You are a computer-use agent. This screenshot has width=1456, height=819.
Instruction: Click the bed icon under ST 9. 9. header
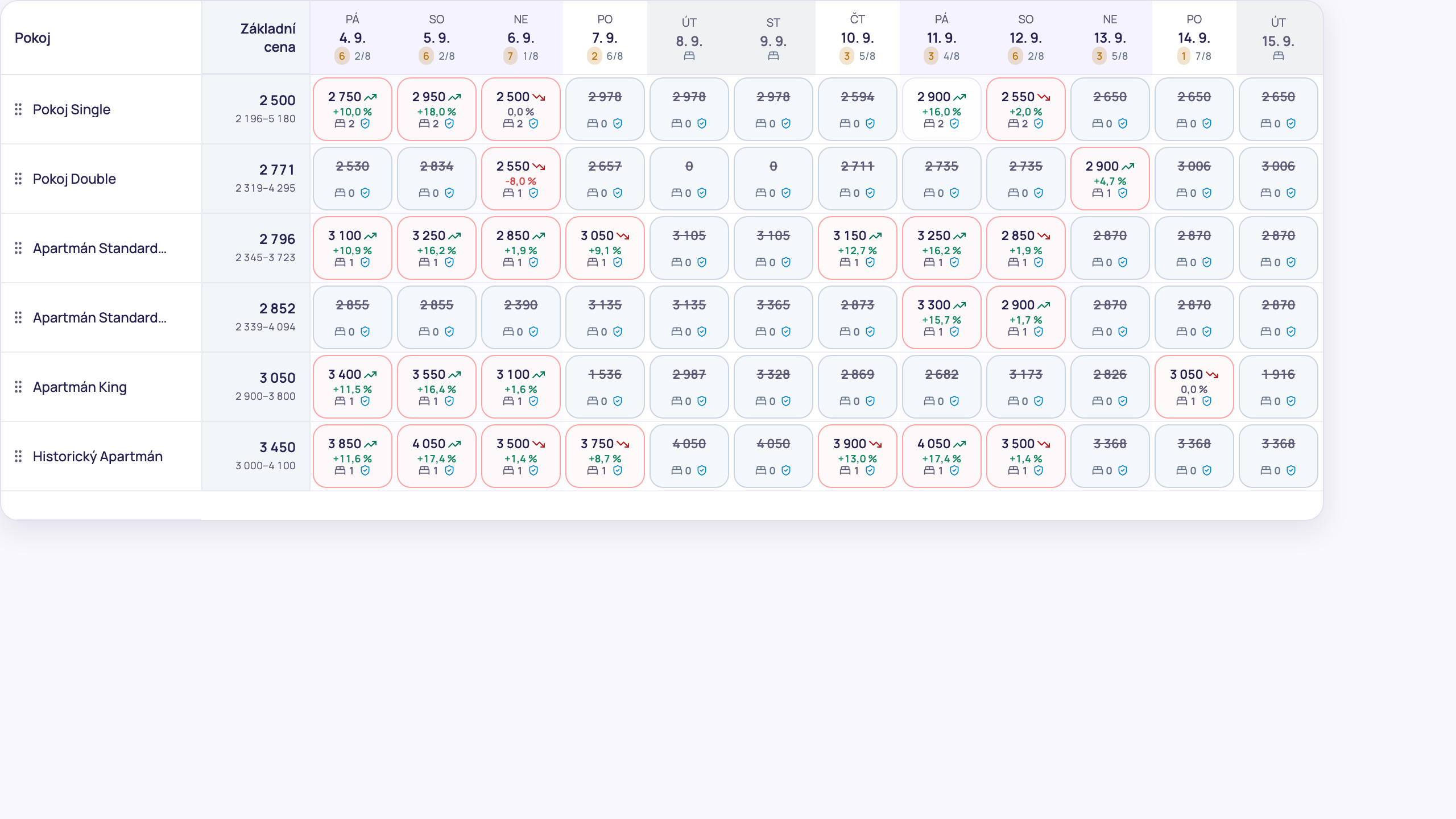[773, 56]
